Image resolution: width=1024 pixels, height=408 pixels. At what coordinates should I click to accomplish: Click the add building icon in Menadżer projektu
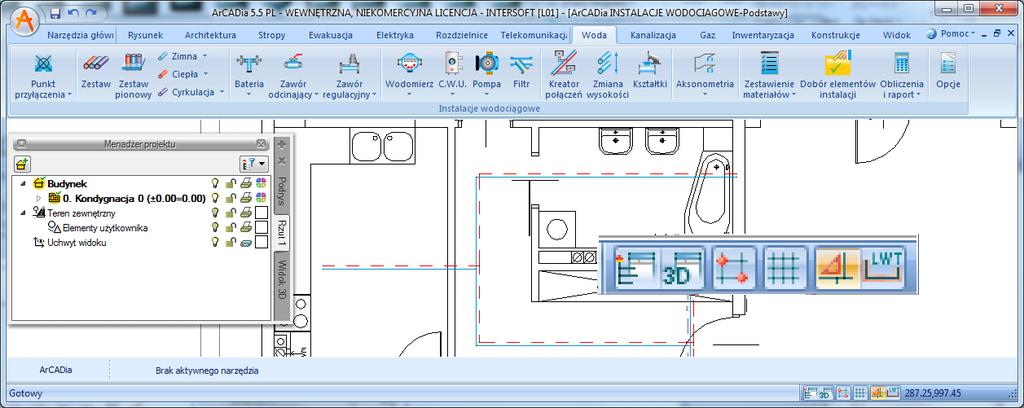pos(22,164)
